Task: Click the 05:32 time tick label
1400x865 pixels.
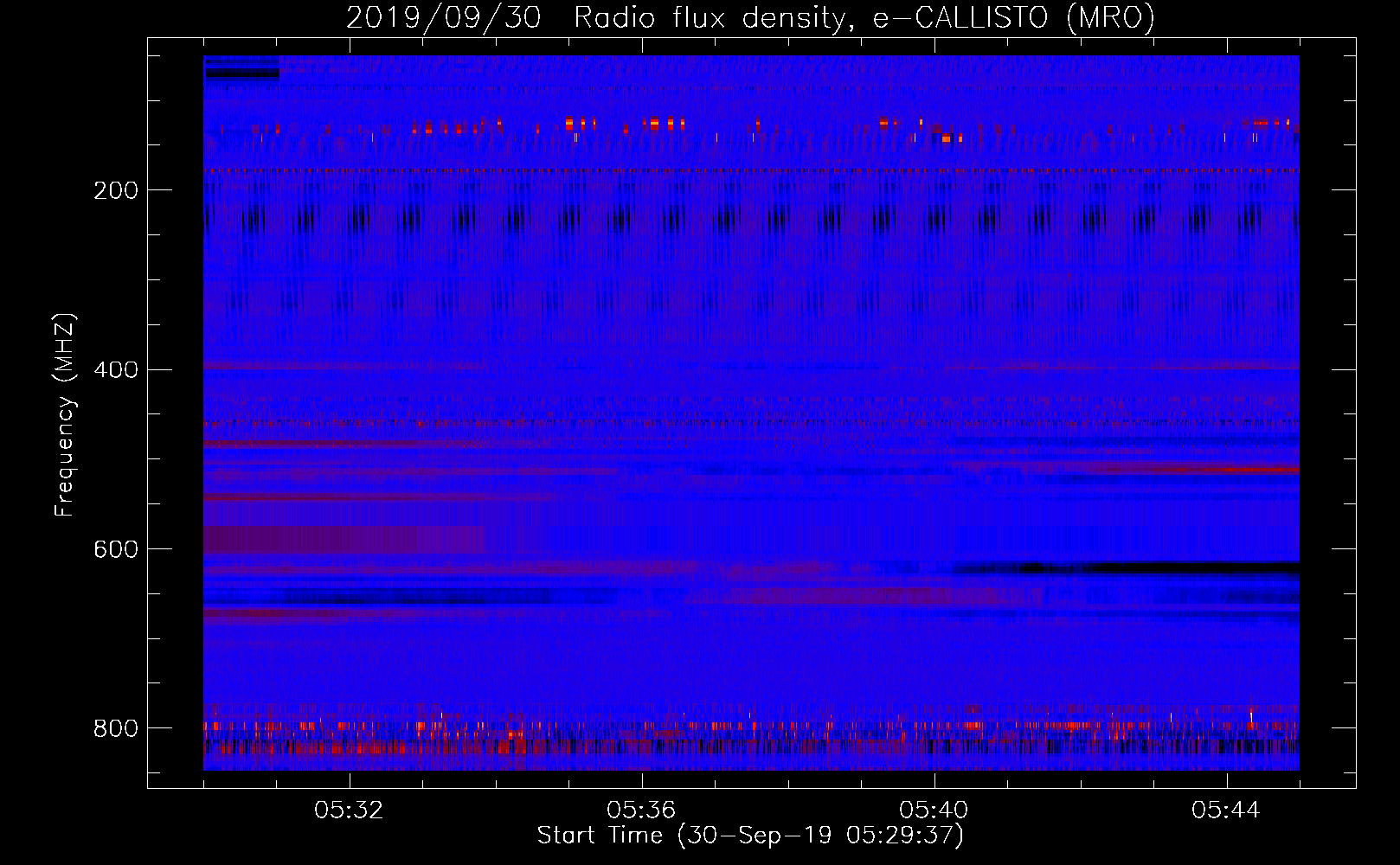Action: click(350, 811)
